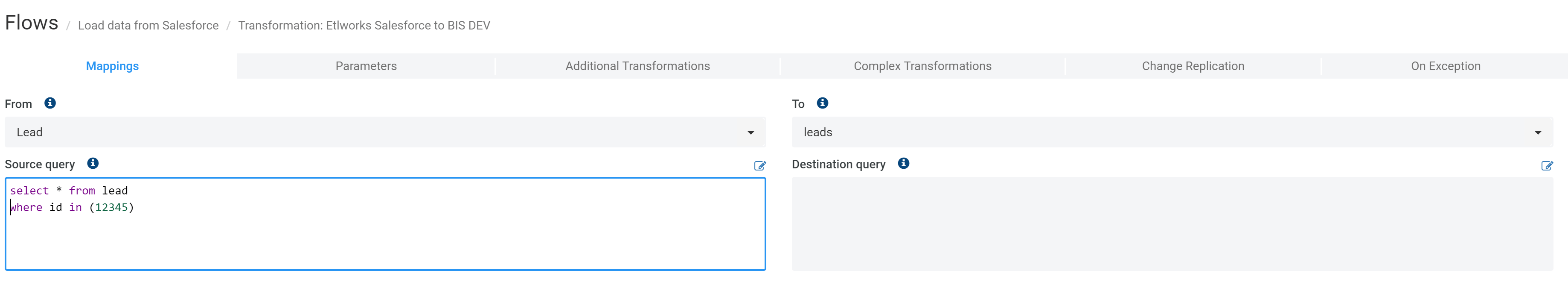Click the info icon next to From
The width and height of the screenshot is (1568, 285).
point(50,103)
